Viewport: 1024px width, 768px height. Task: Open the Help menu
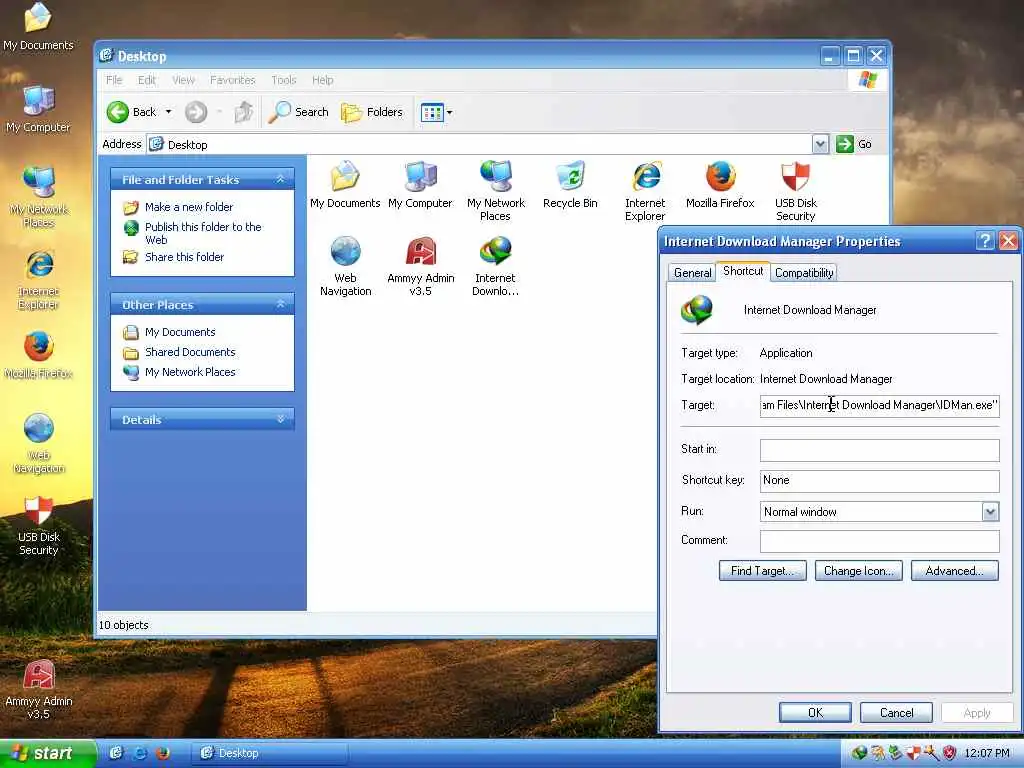tap(323, 80)
